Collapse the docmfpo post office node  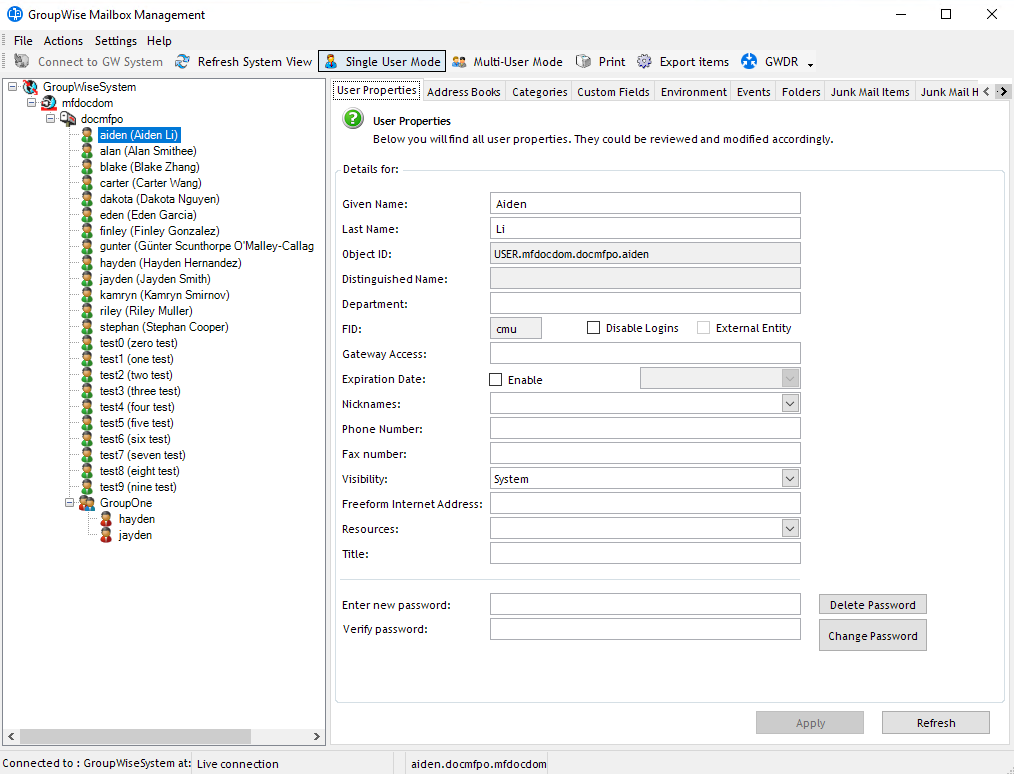[50, 119]
